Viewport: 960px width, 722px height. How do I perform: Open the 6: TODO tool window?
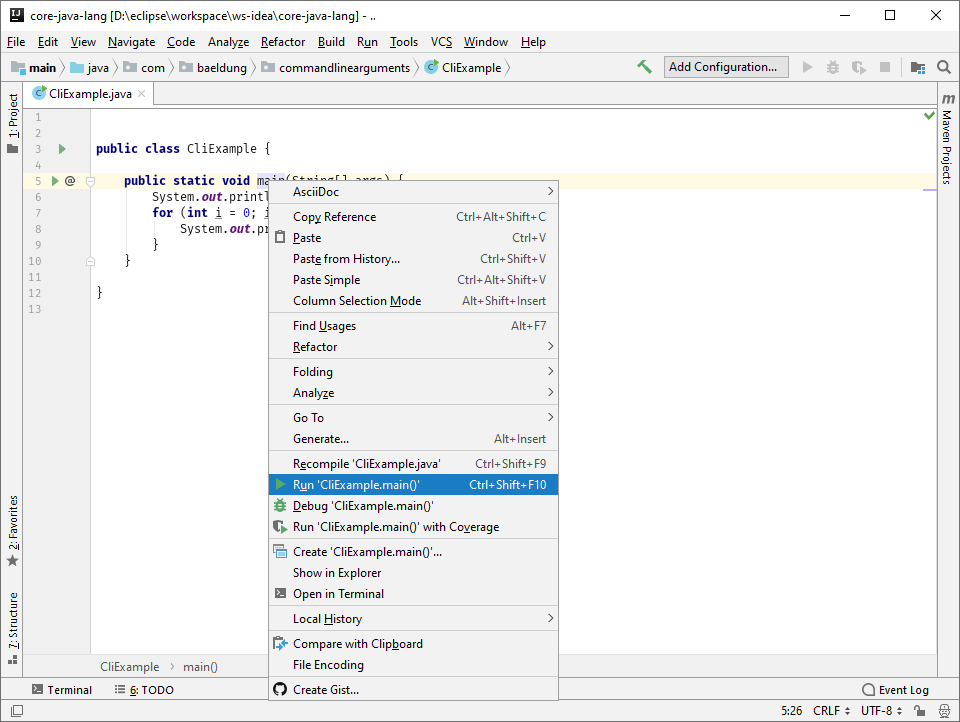(x=144, y=690)
